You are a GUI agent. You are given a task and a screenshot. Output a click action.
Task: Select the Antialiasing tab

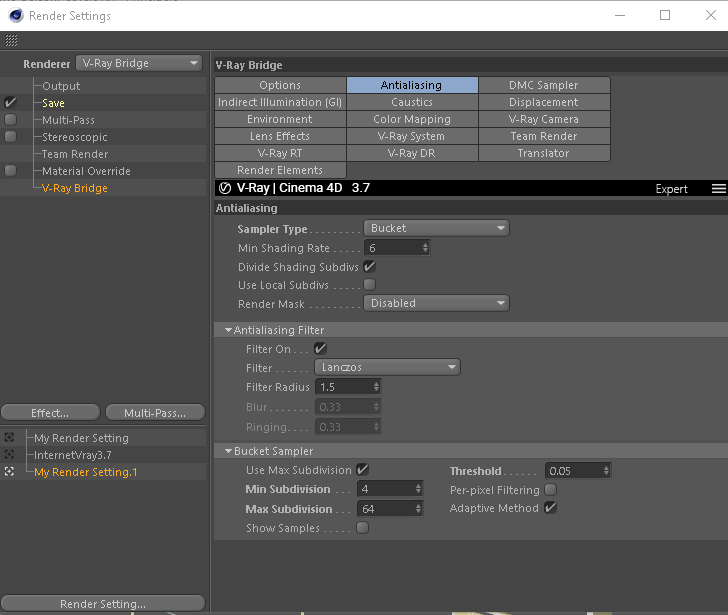[x=412, y=85]
